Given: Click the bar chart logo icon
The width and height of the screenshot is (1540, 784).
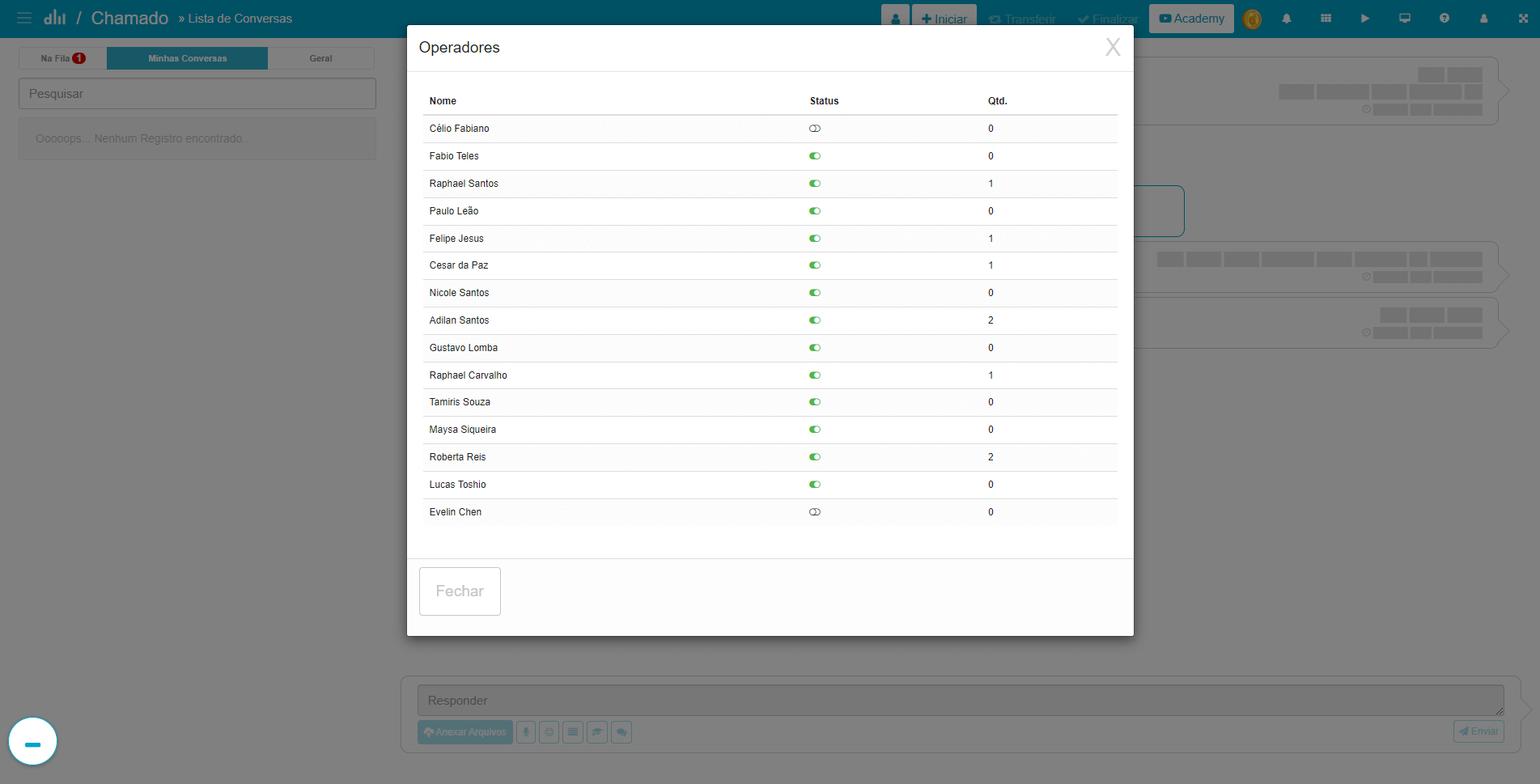Looking at the screenshot, I should [55, 17].
